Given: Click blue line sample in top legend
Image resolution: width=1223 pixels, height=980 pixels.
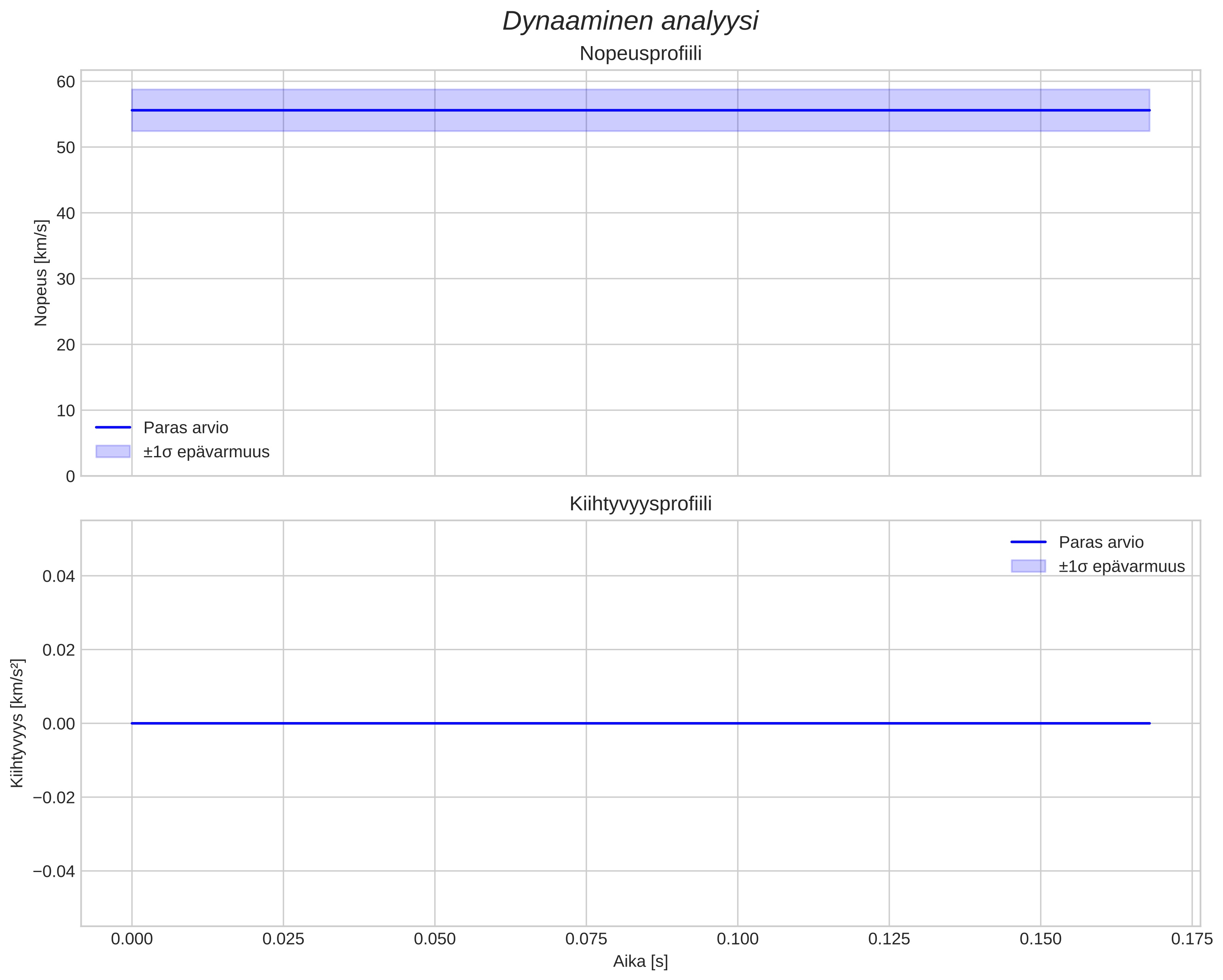Looking at the screenshot, I should pos(113,428).
